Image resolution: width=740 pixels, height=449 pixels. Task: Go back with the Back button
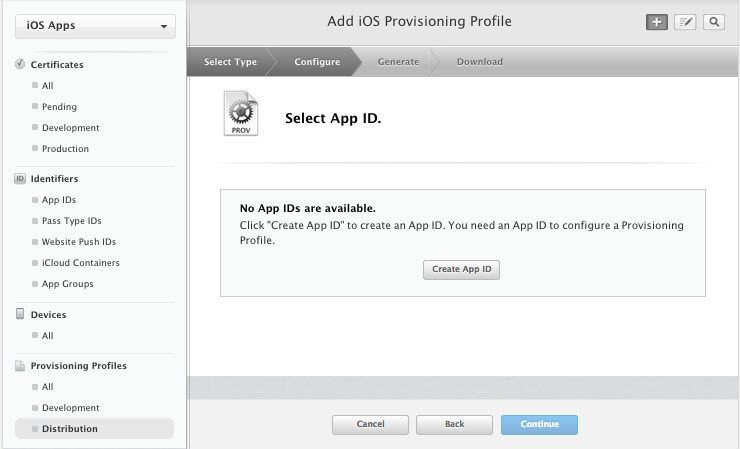click(x=454, y=424)
